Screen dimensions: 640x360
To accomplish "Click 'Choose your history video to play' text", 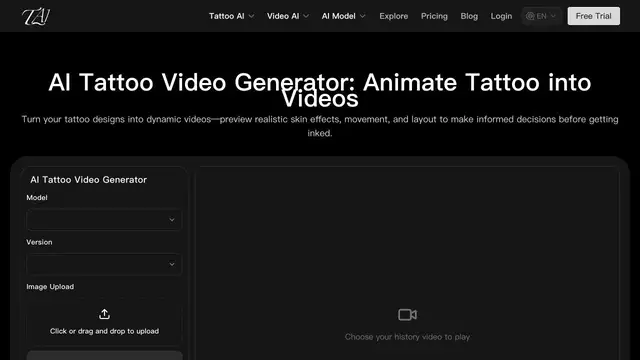I will point(407,337).
